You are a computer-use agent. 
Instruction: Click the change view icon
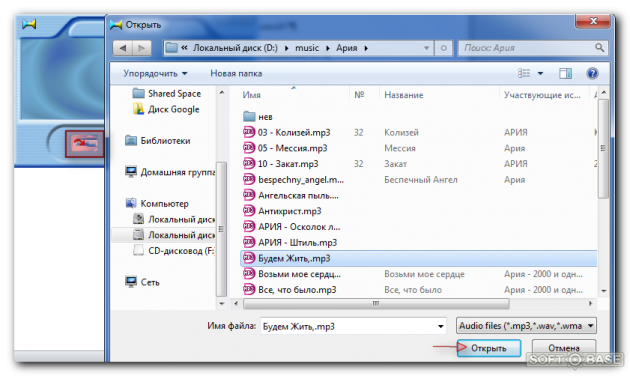[524, 74]
